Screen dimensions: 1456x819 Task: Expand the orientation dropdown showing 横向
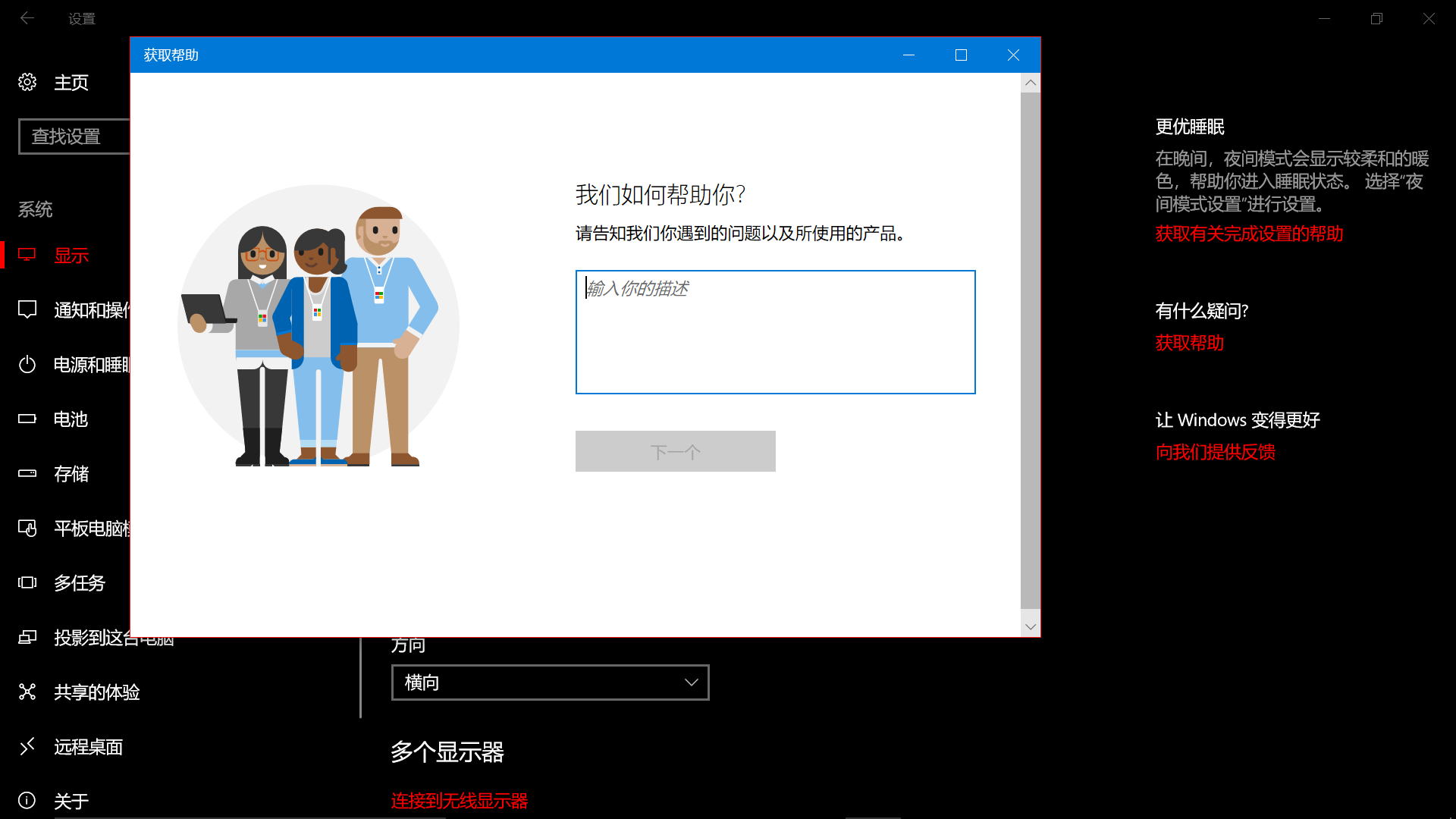(550, 682)
